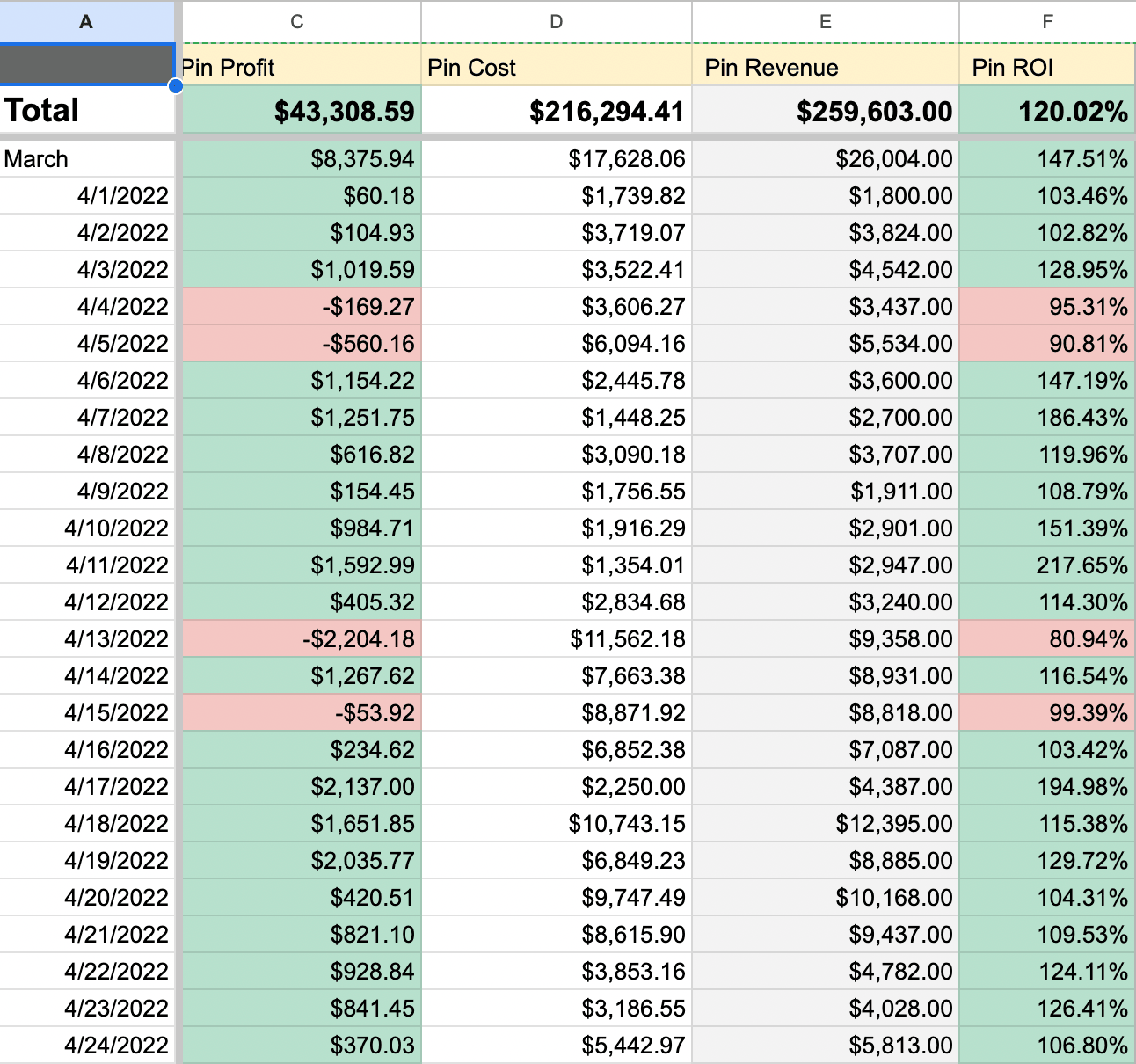This screenshot has width=1136, height=1064.
Task: Select total profit cell $43,308.59
Action: pyautogui.click(x=301, y=112)
